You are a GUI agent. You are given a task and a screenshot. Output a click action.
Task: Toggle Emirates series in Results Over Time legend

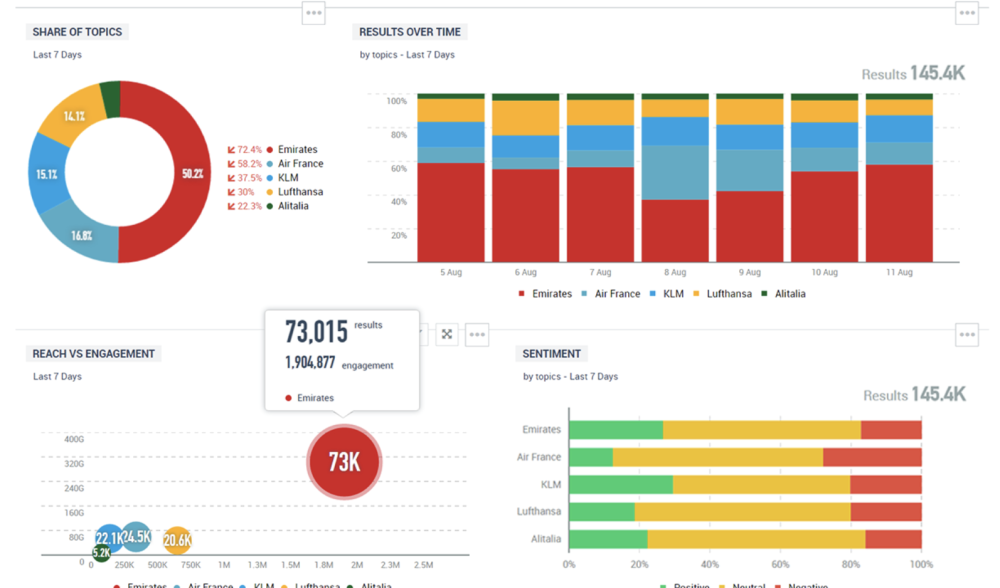[x=545, y=294]
